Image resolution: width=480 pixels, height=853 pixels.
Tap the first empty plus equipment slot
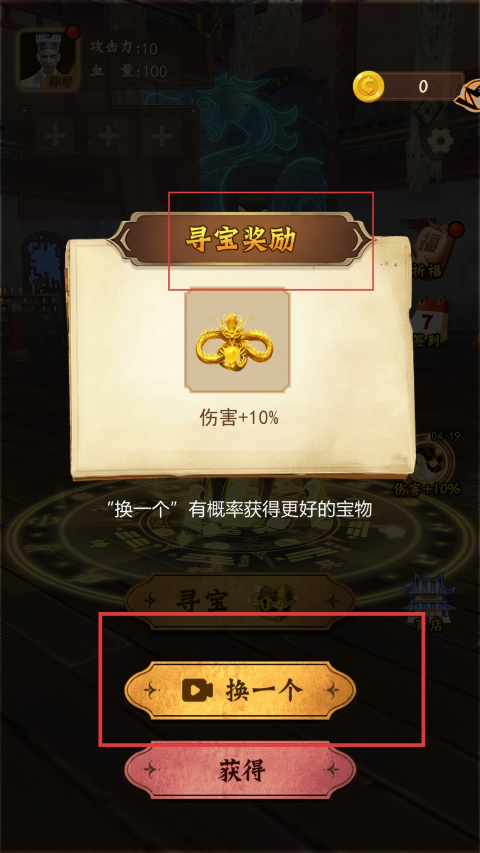click(x=56, y=135)
